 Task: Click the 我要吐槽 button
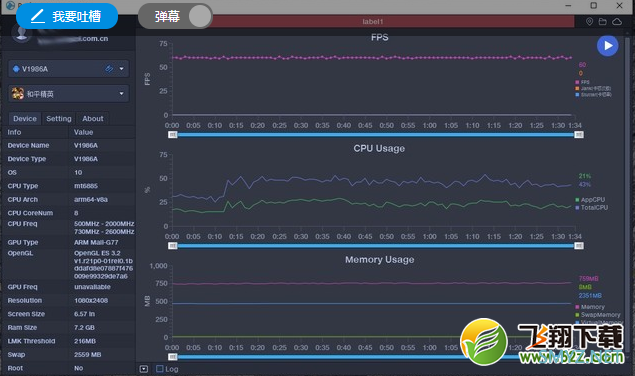point(67,16)
